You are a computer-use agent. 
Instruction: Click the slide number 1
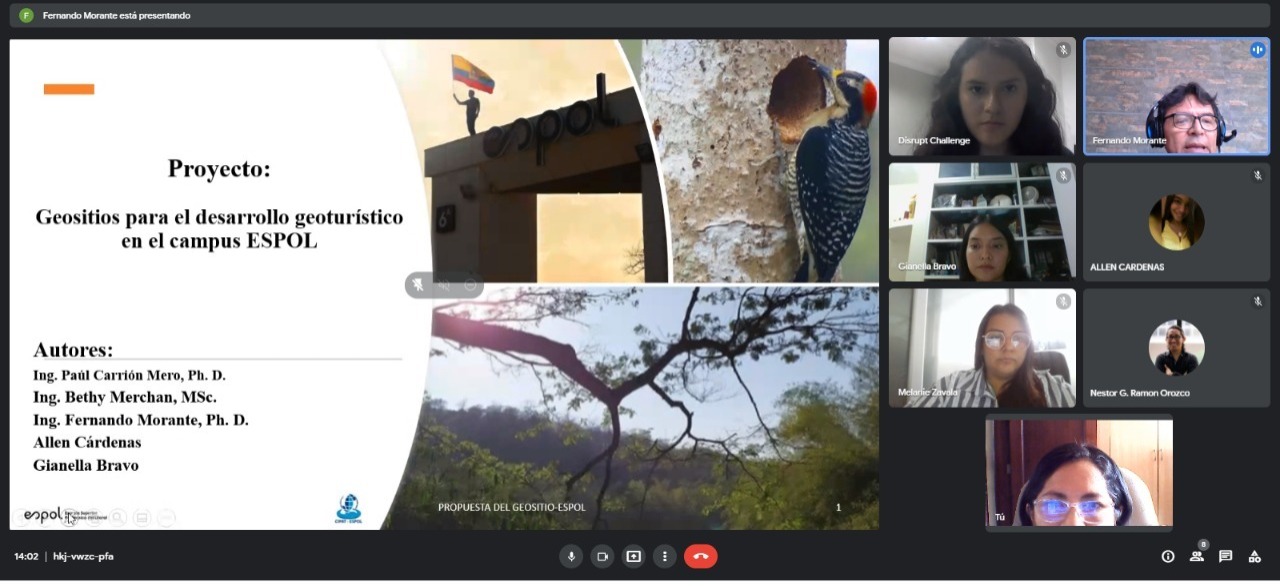pyautogui.click(x=838, y=507)
